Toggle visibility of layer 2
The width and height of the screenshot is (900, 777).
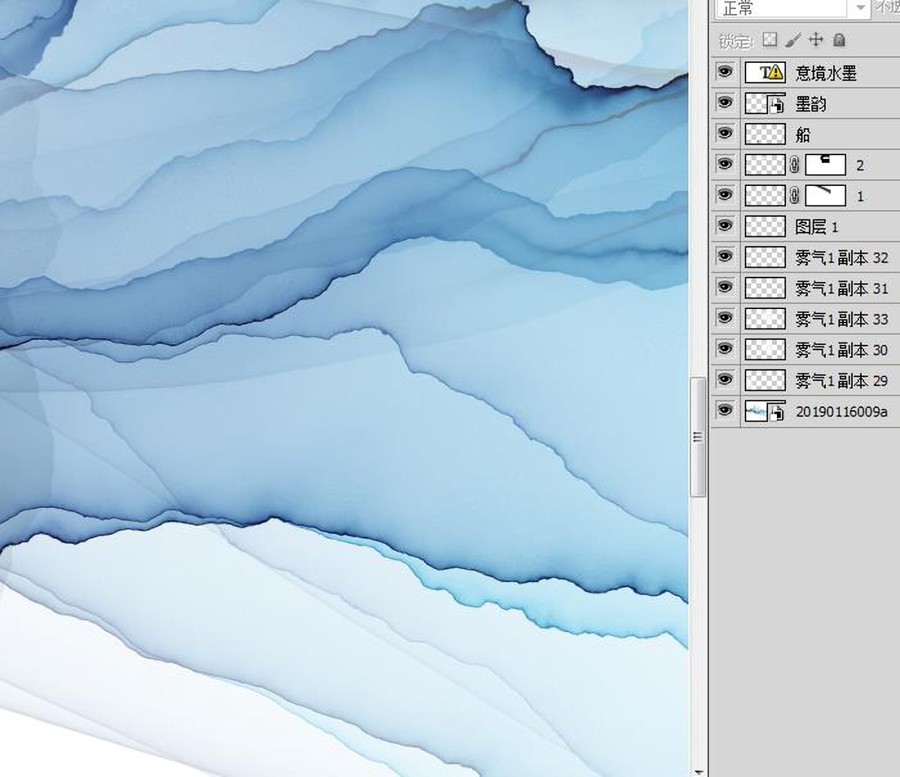(725, 165)
